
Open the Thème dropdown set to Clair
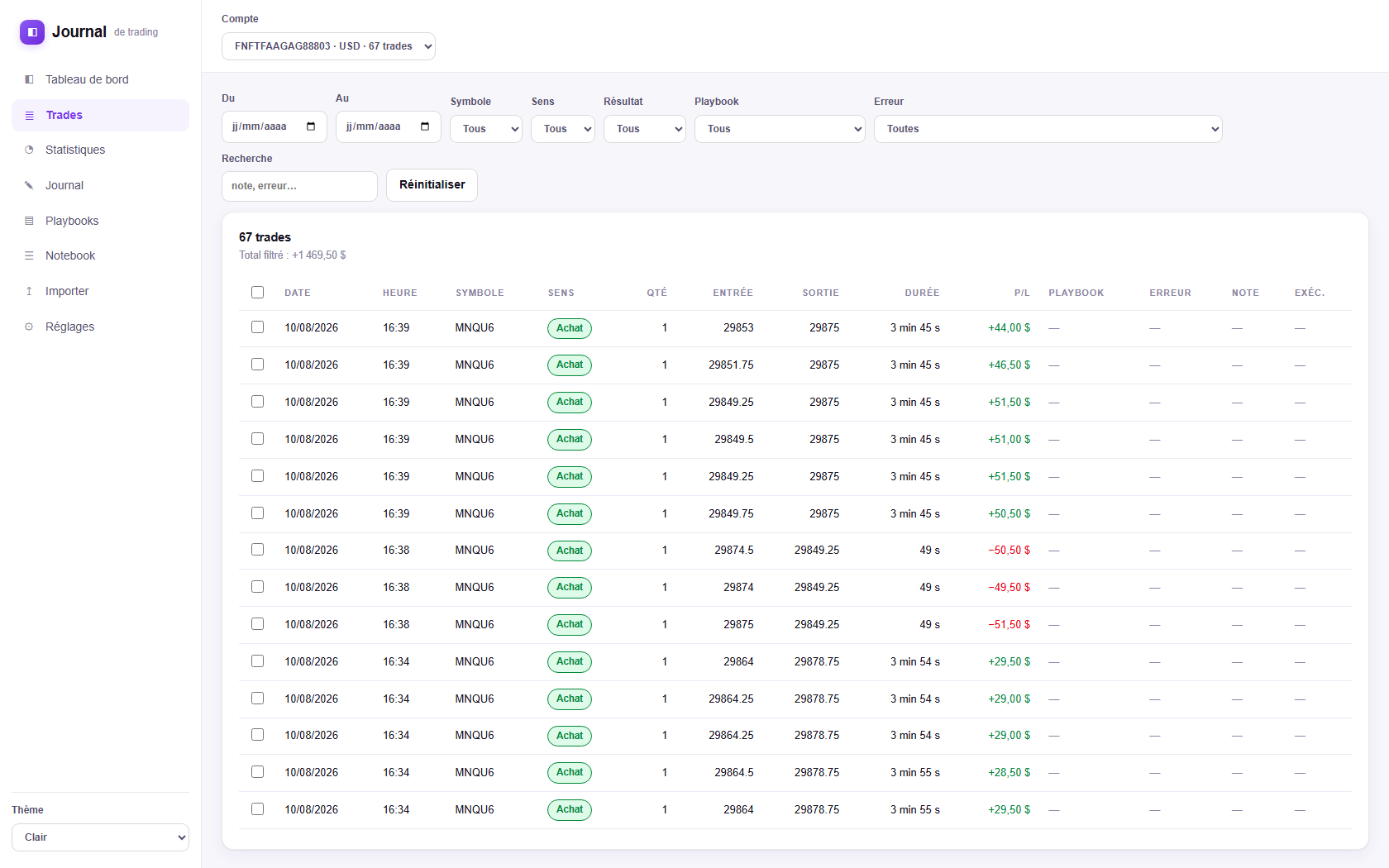click(x=100, y=837)
